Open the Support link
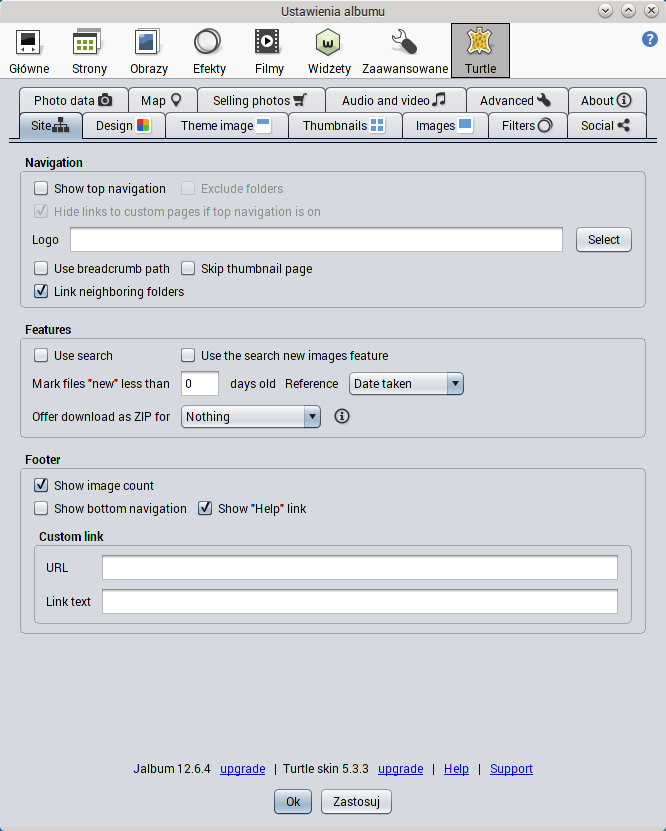Screen dimensions: 666x831 (x=511, y=768)
